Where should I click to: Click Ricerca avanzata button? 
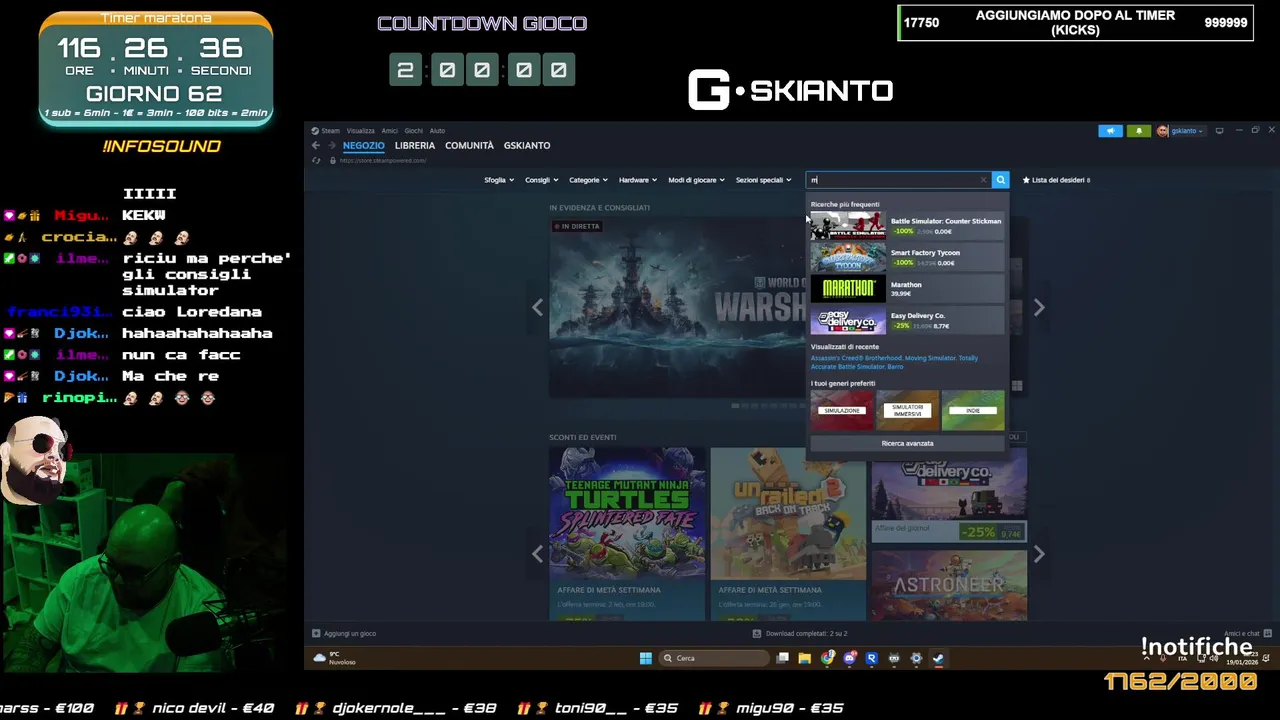907,443
